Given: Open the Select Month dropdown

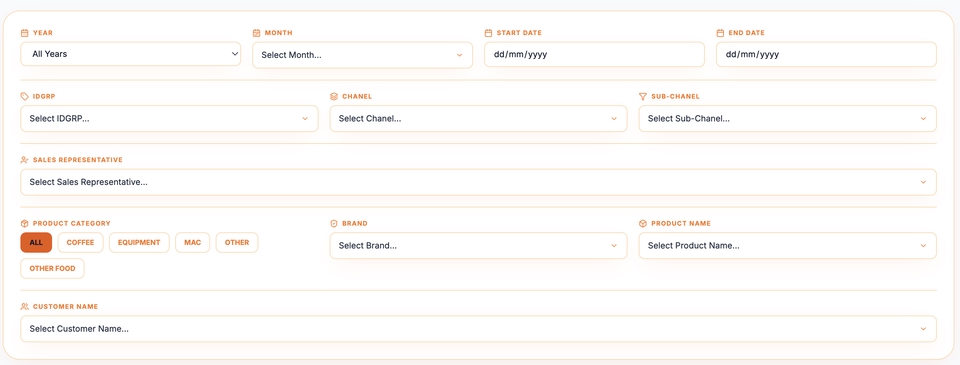Looking at the screenshot, I should pyautogui.click(x=362, y=55).
